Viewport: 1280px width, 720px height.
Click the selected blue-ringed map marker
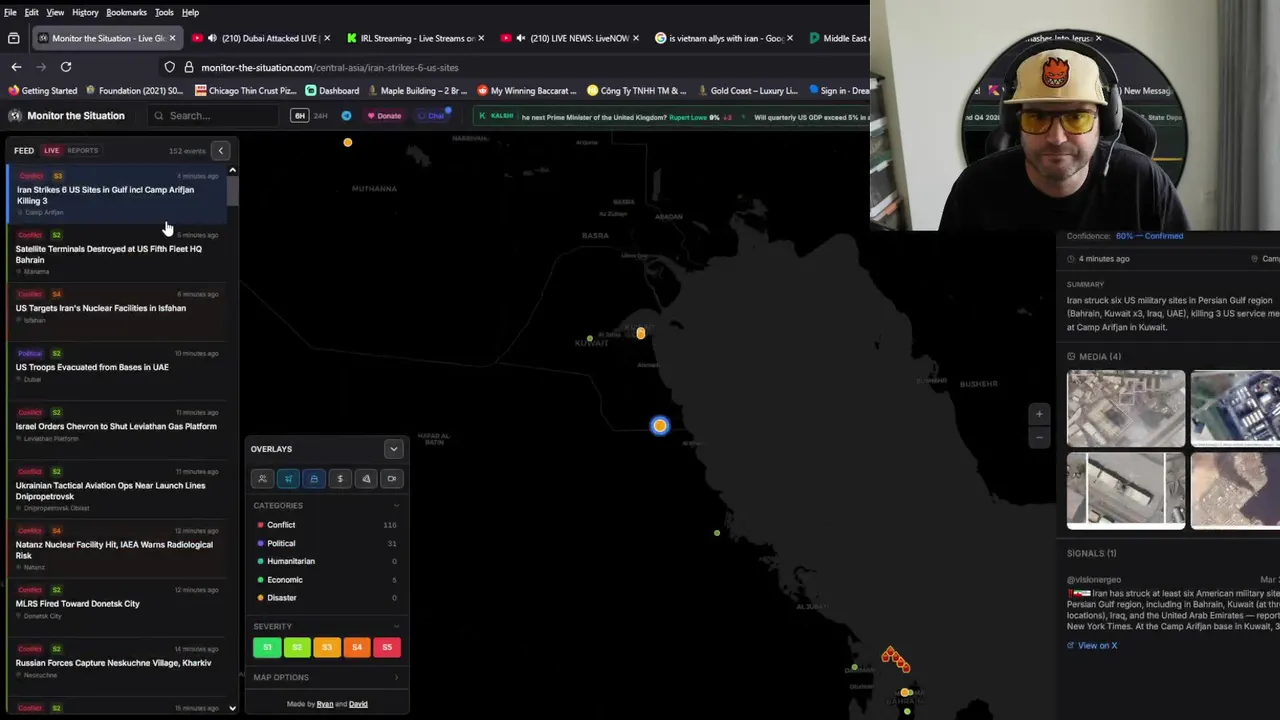[x=659, y=426]
